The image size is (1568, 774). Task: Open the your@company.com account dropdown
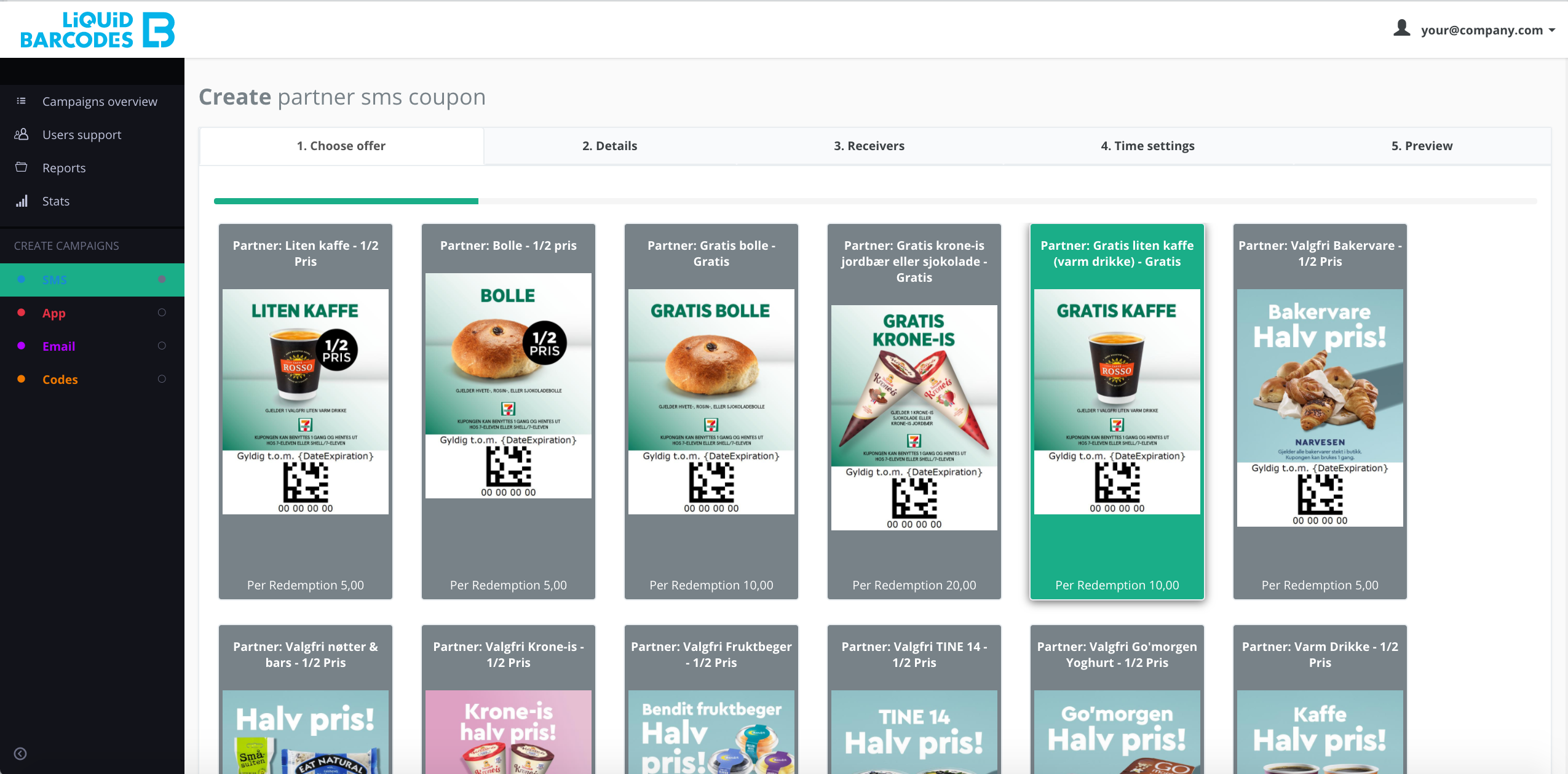1487,30
